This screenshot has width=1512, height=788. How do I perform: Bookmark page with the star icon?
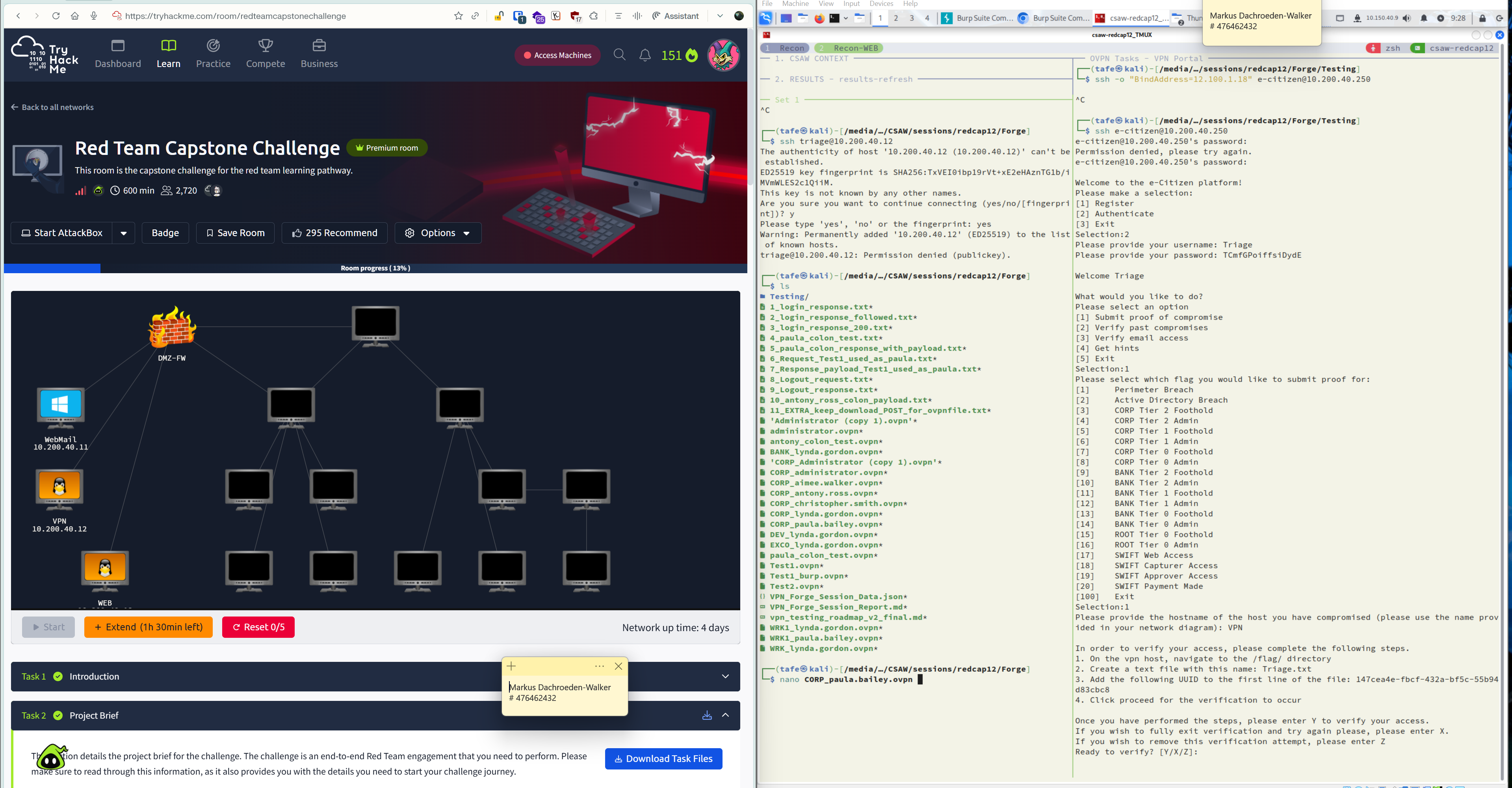coord(459,16)
